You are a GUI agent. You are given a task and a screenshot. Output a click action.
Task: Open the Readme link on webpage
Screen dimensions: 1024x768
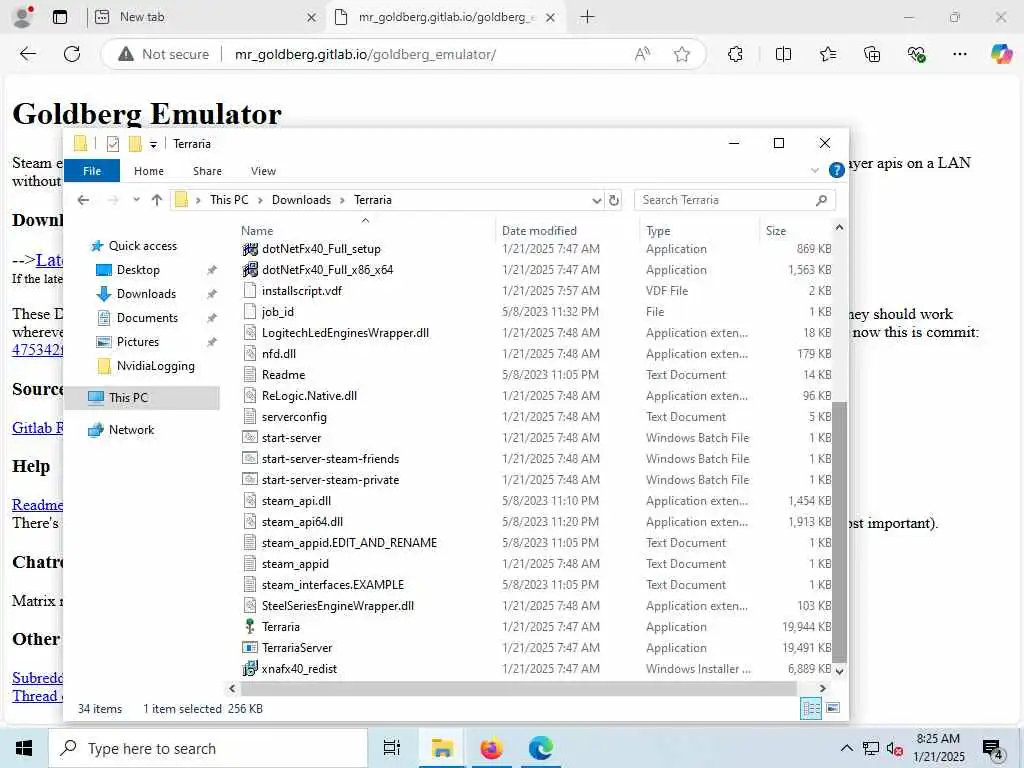[x=37, y=505]
